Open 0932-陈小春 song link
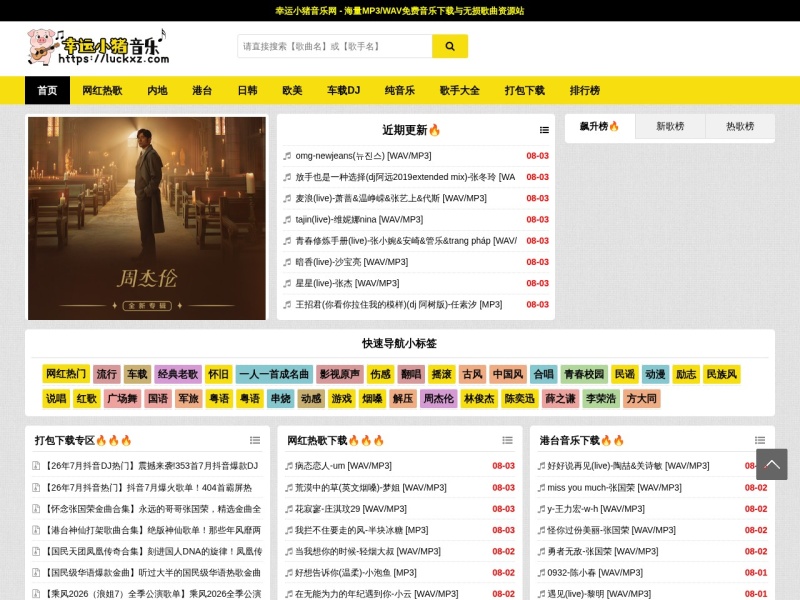Image resolution: width=800 pixels, height=600 pixels. coord(595,573)
